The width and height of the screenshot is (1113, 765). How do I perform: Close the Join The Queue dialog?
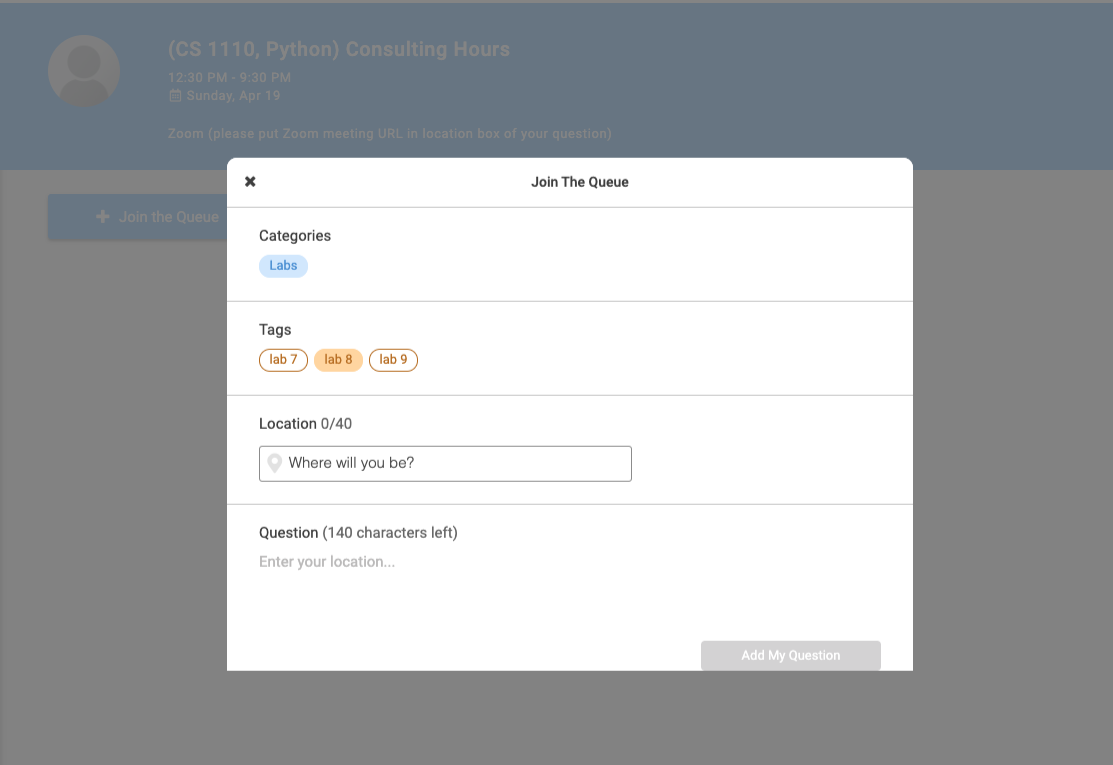[250, 181]
